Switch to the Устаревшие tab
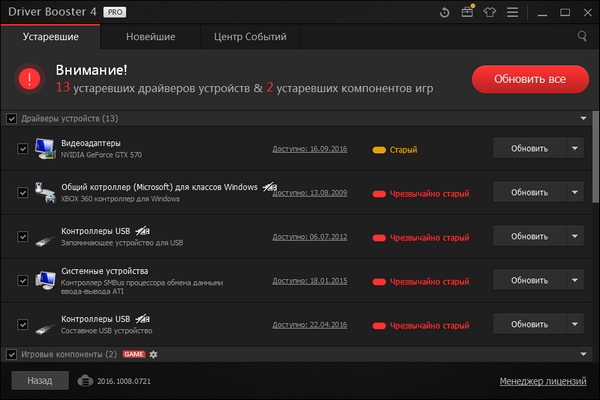 click(x=51, y=37)
